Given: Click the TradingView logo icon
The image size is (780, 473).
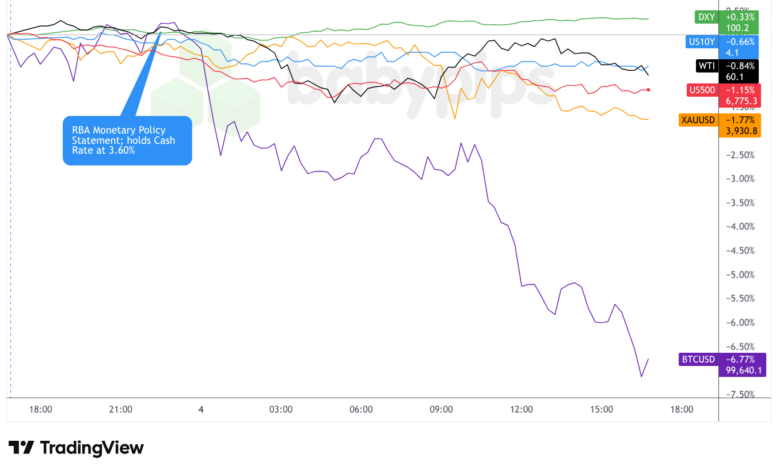Looking at the screenshot, I should click(20, 448).
